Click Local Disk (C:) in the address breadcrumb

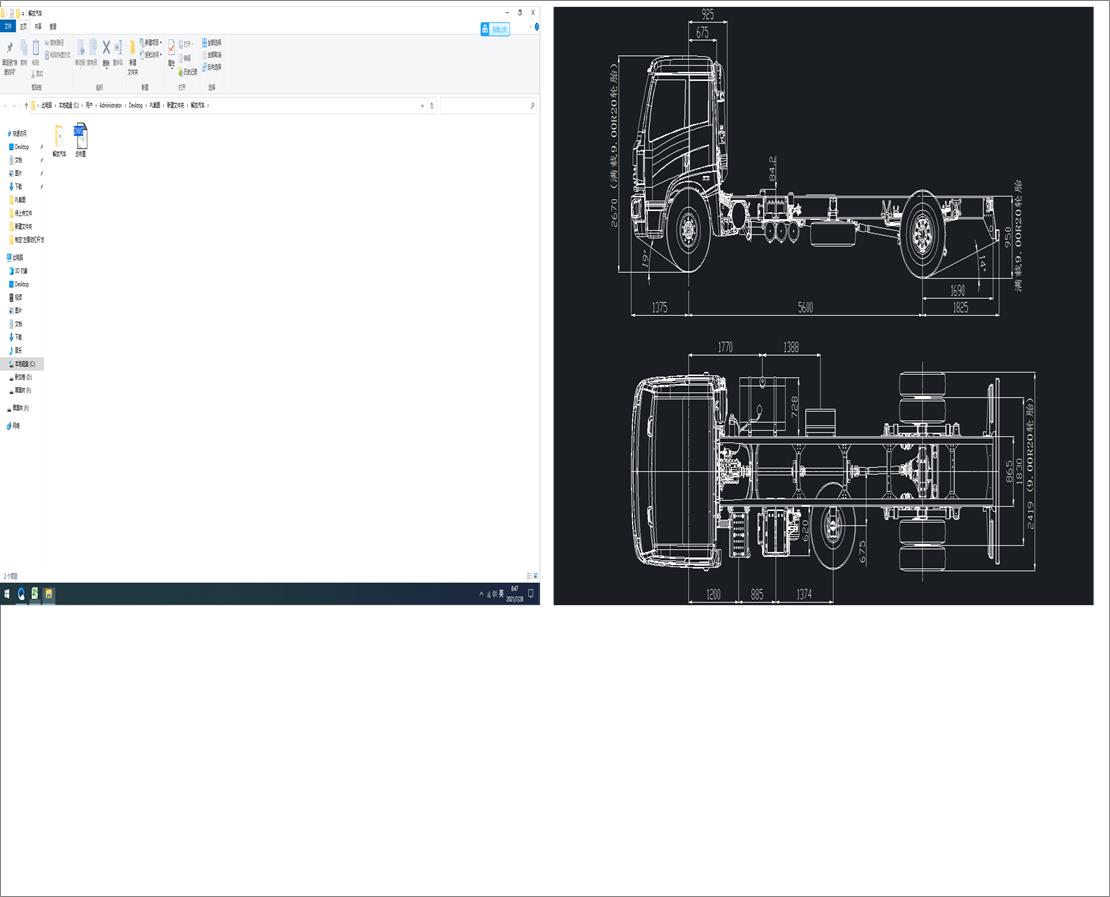pyautogui.click(x=69, y=105)
